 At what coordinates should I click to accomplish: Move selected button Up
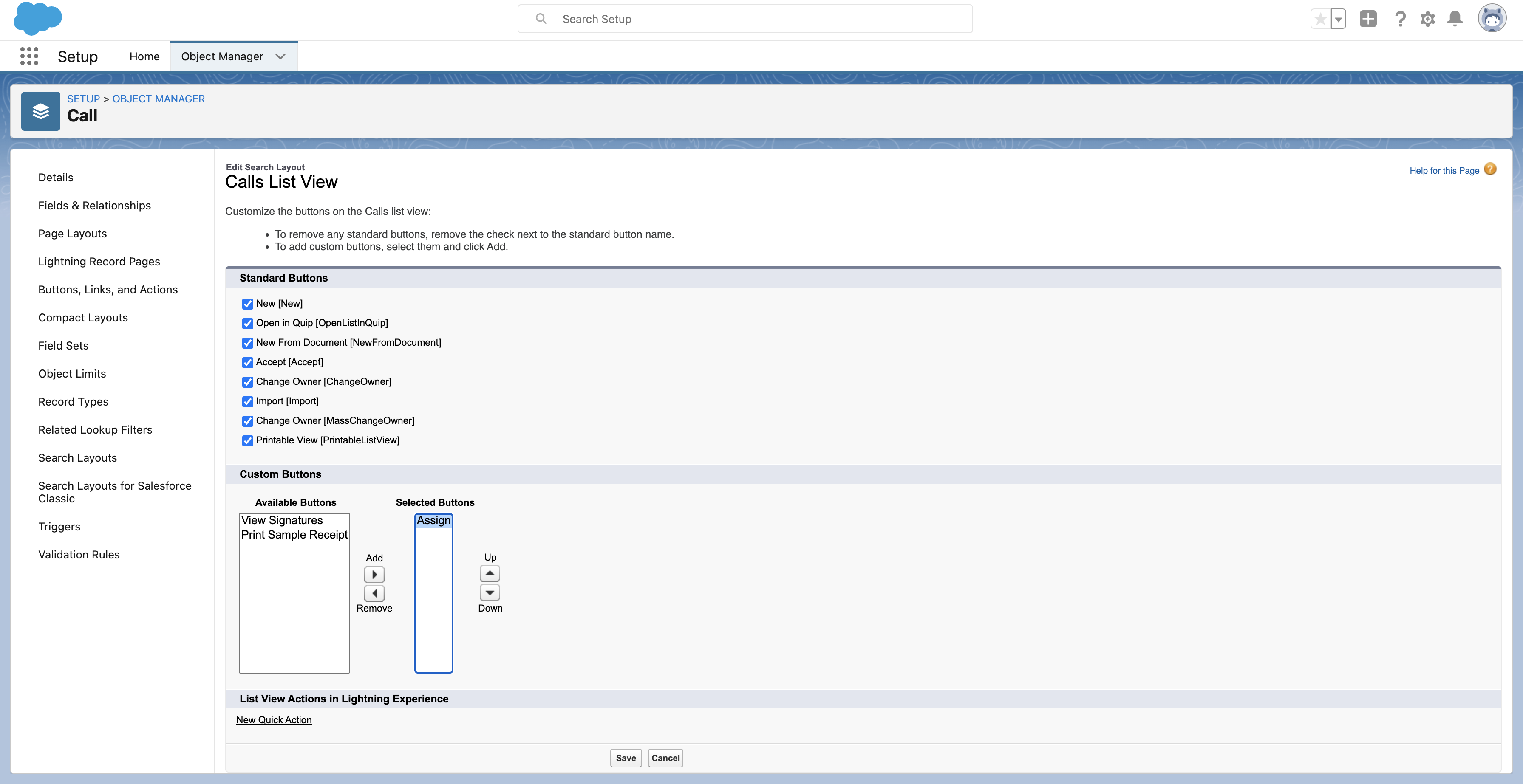click(490, 573)
